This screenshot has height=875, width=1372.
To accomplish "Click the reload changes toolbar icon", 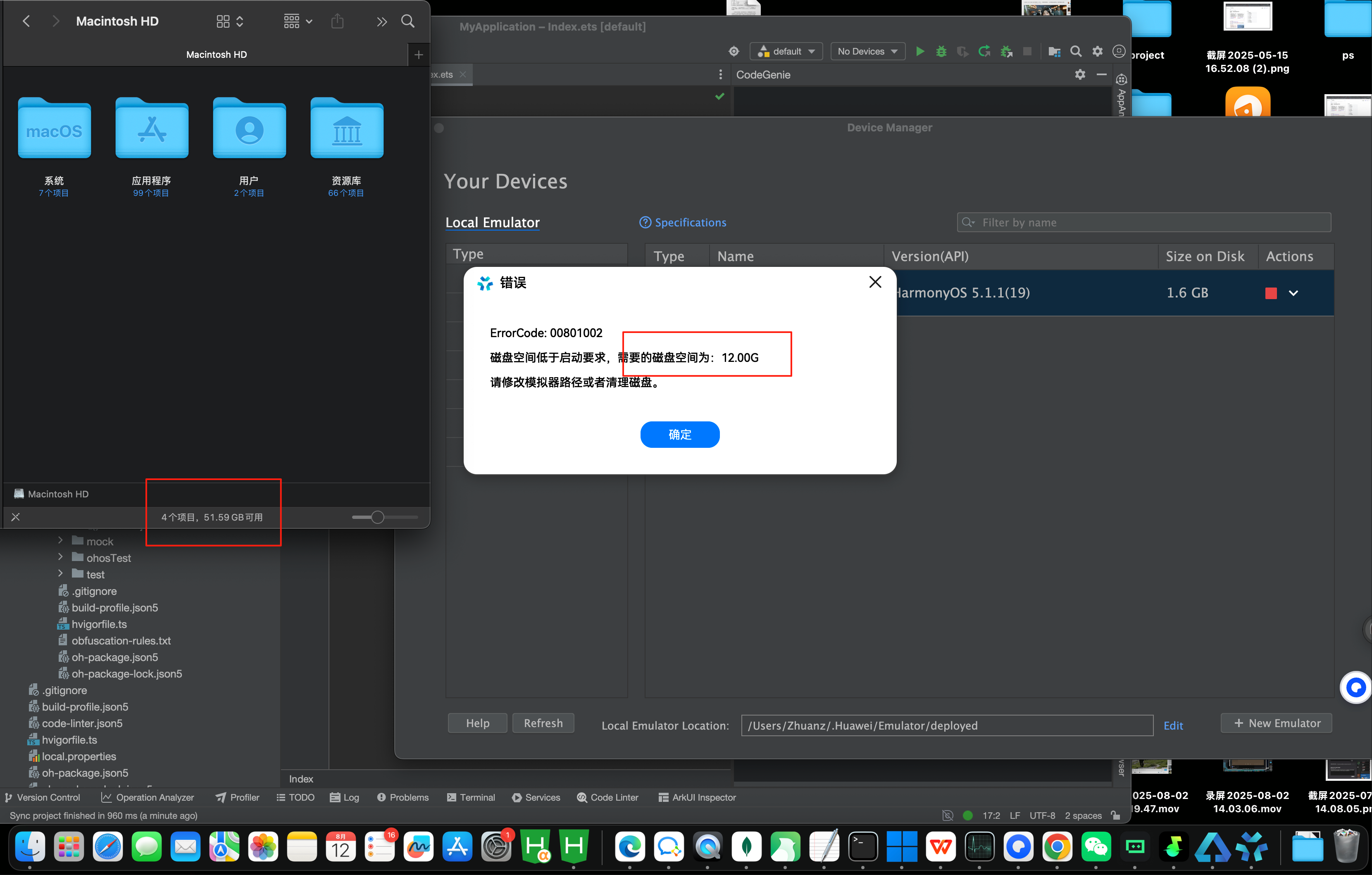I will (984, 51).
